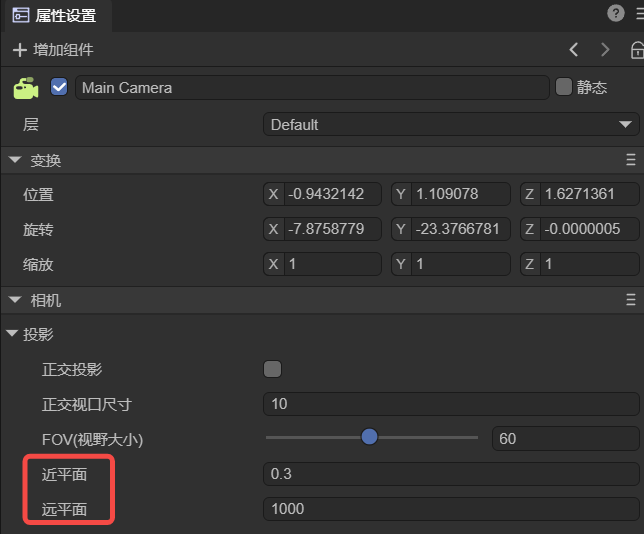644x534 pixels.
Task: Click the 近平面 near plane value field
Action: point(450,473)
